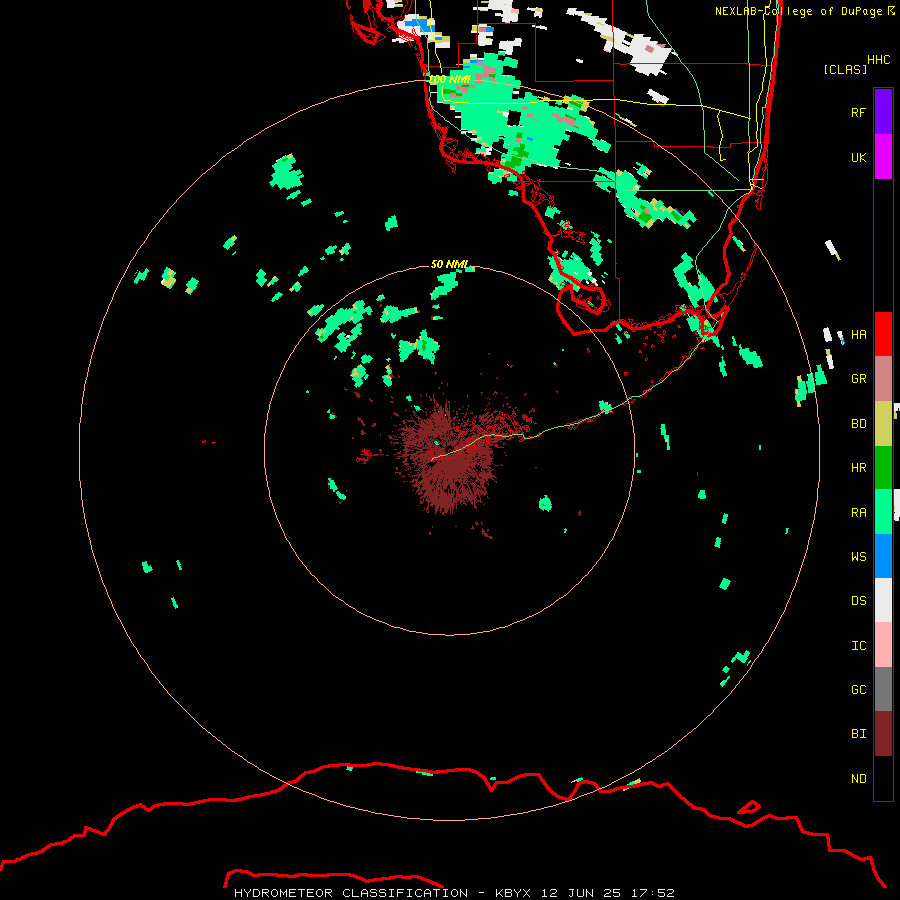Click the HHC product label
The height and width of the screenshot is (900, 900).
click(879, 60)
